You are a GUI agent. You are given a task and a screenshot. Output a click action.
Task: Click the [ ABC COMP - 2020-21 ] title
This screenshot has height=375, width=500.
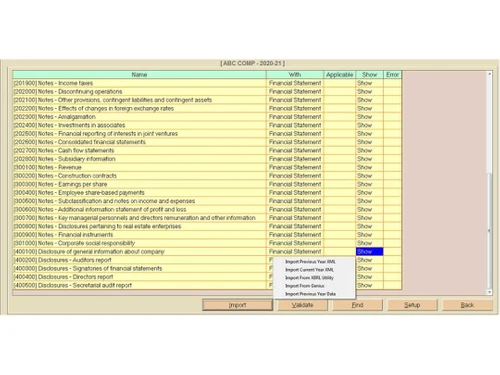(x=252, y=63)
